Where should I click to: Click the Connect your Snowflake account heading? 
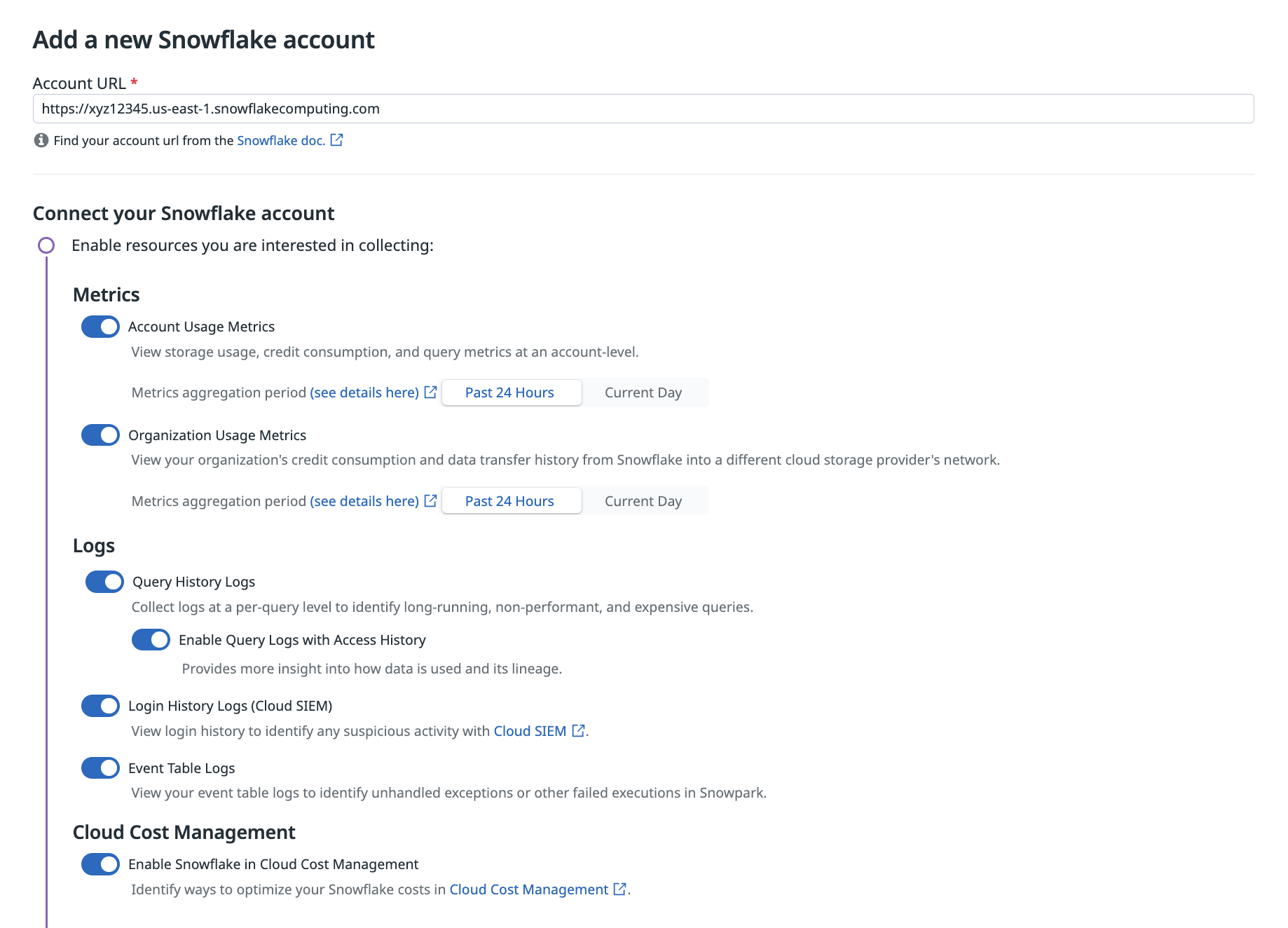pyautogui.click(x=184, y=213)
